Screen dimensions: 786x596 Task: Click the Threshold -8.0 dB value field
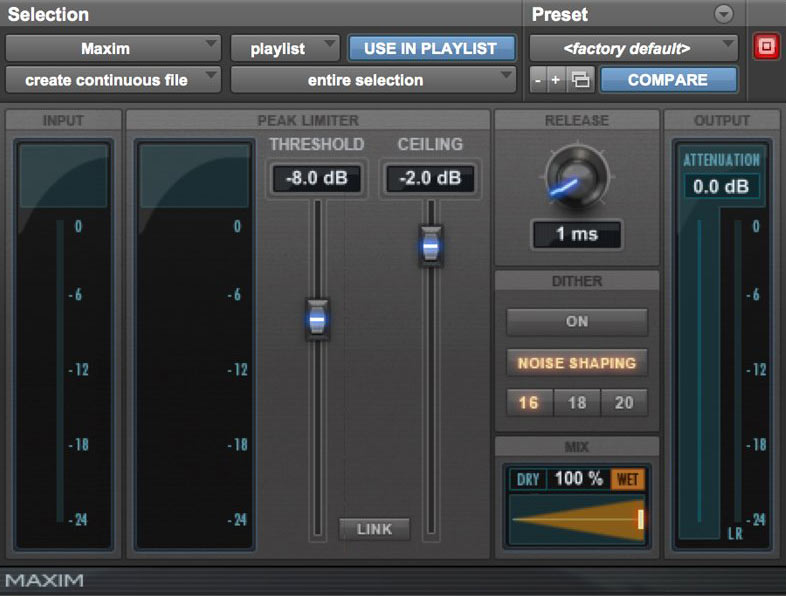(x=317, y=178)
